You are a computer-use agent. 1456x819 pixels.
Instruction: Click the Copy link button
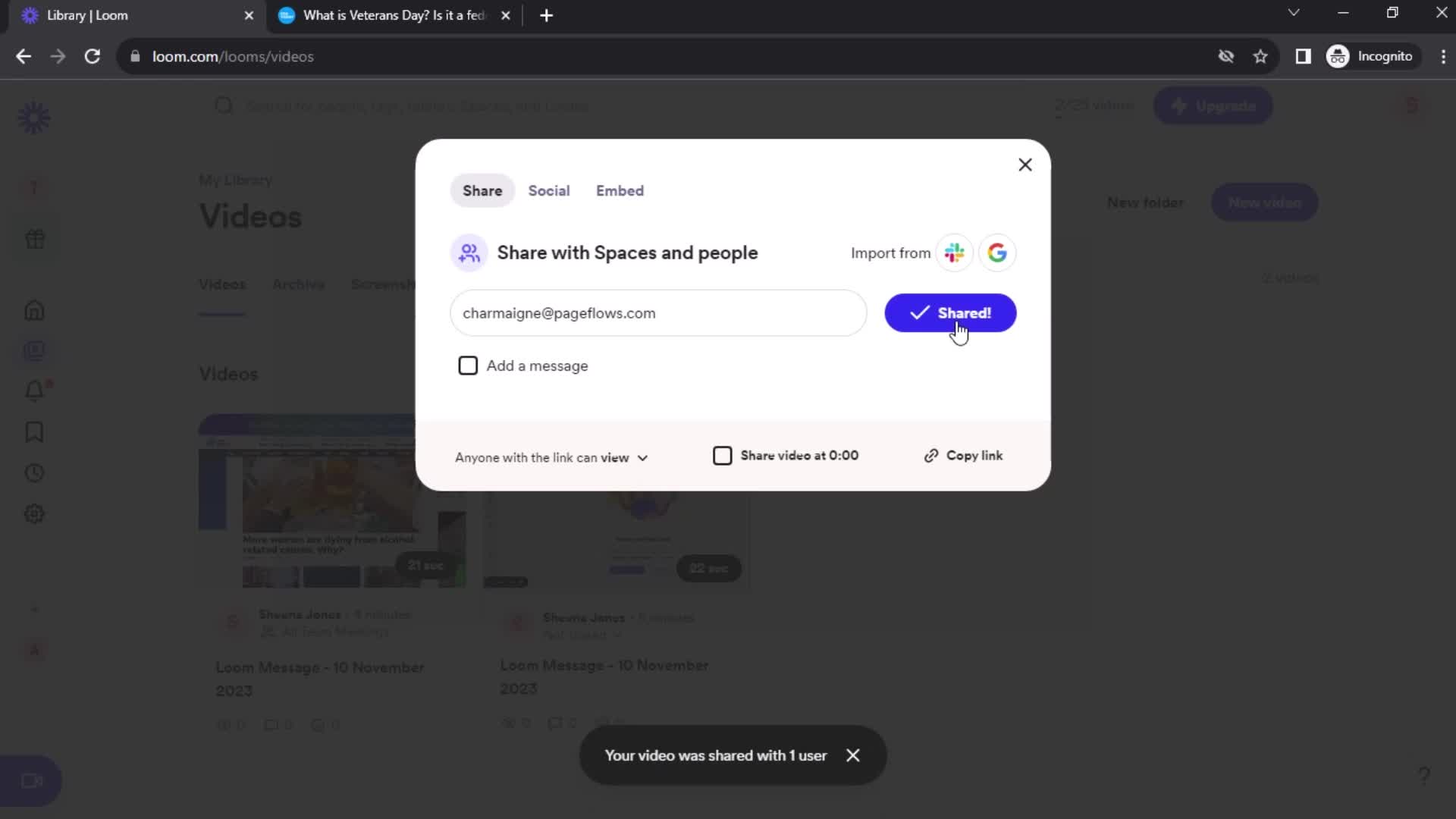pos(962,455)
